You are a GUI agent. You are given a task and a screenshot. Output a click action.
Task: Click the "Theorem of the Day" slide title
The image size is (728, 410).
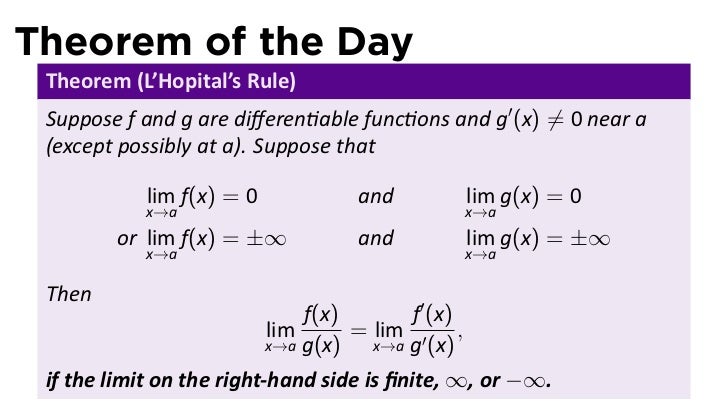pos(214,43)
